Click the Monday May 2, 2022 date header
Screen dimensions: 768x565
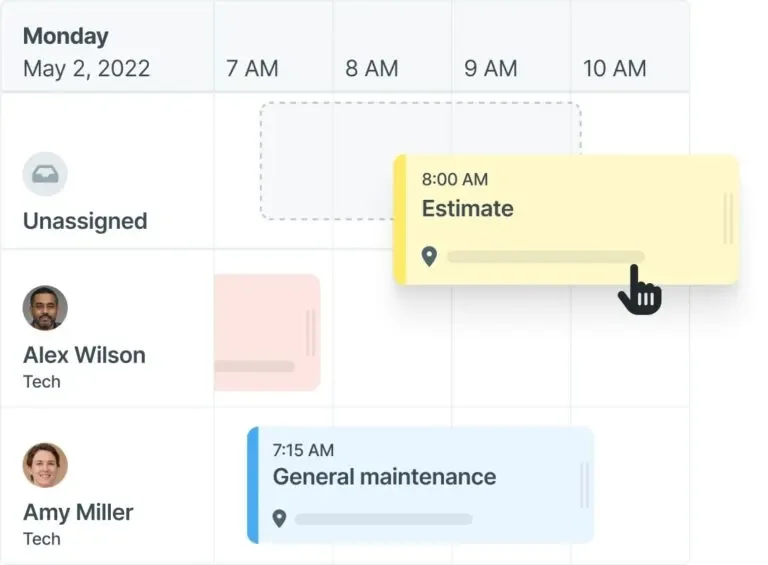point(86,52)
